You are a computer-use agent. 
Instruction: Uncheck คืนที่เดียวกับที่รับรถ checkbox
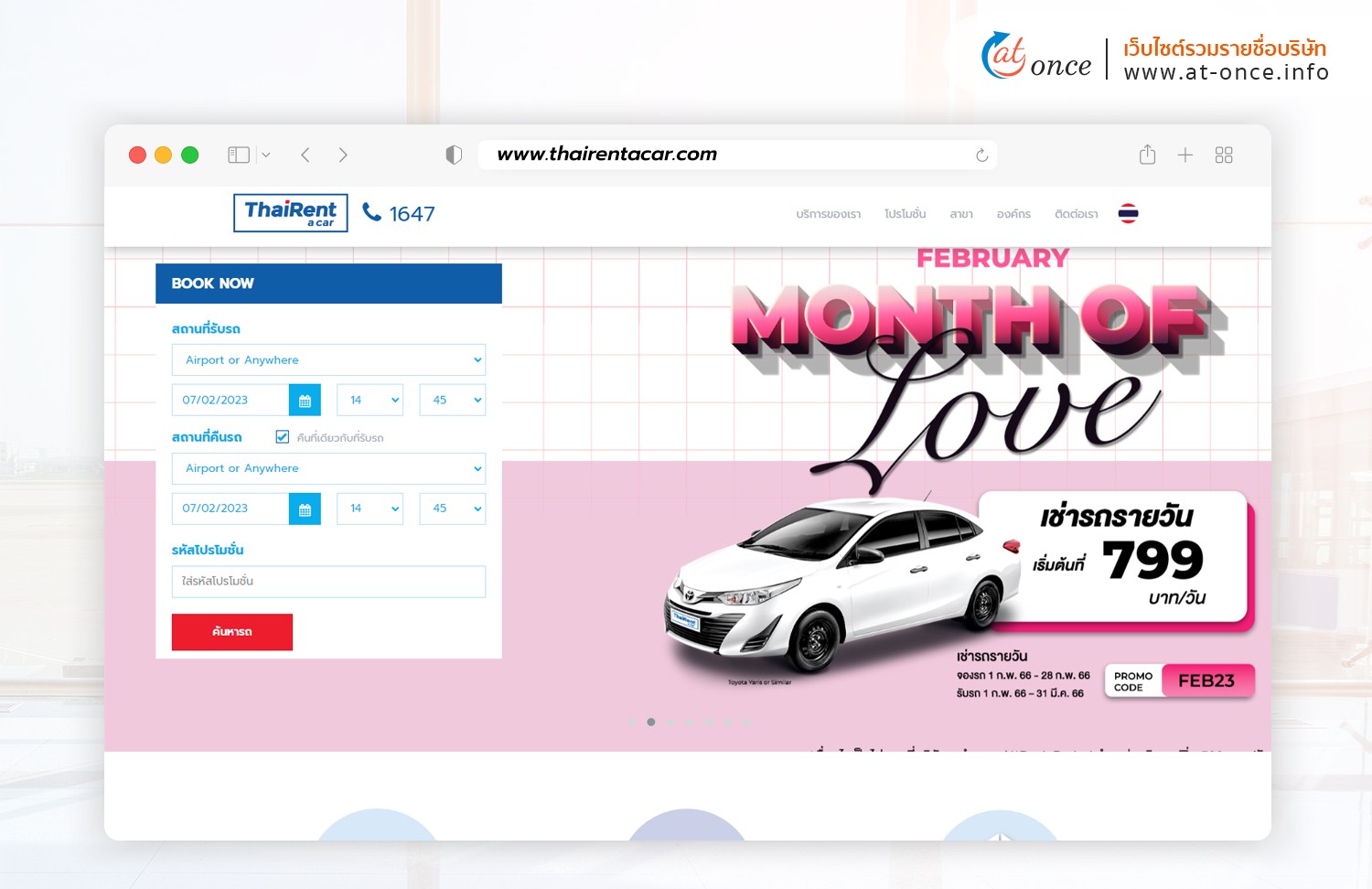tap(283, 437)
